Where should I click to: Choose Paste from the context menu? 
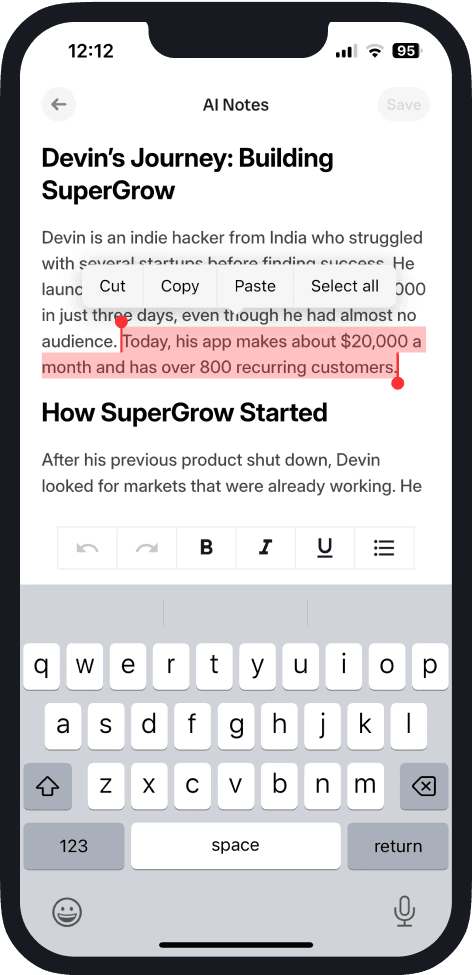coord(255,286)
